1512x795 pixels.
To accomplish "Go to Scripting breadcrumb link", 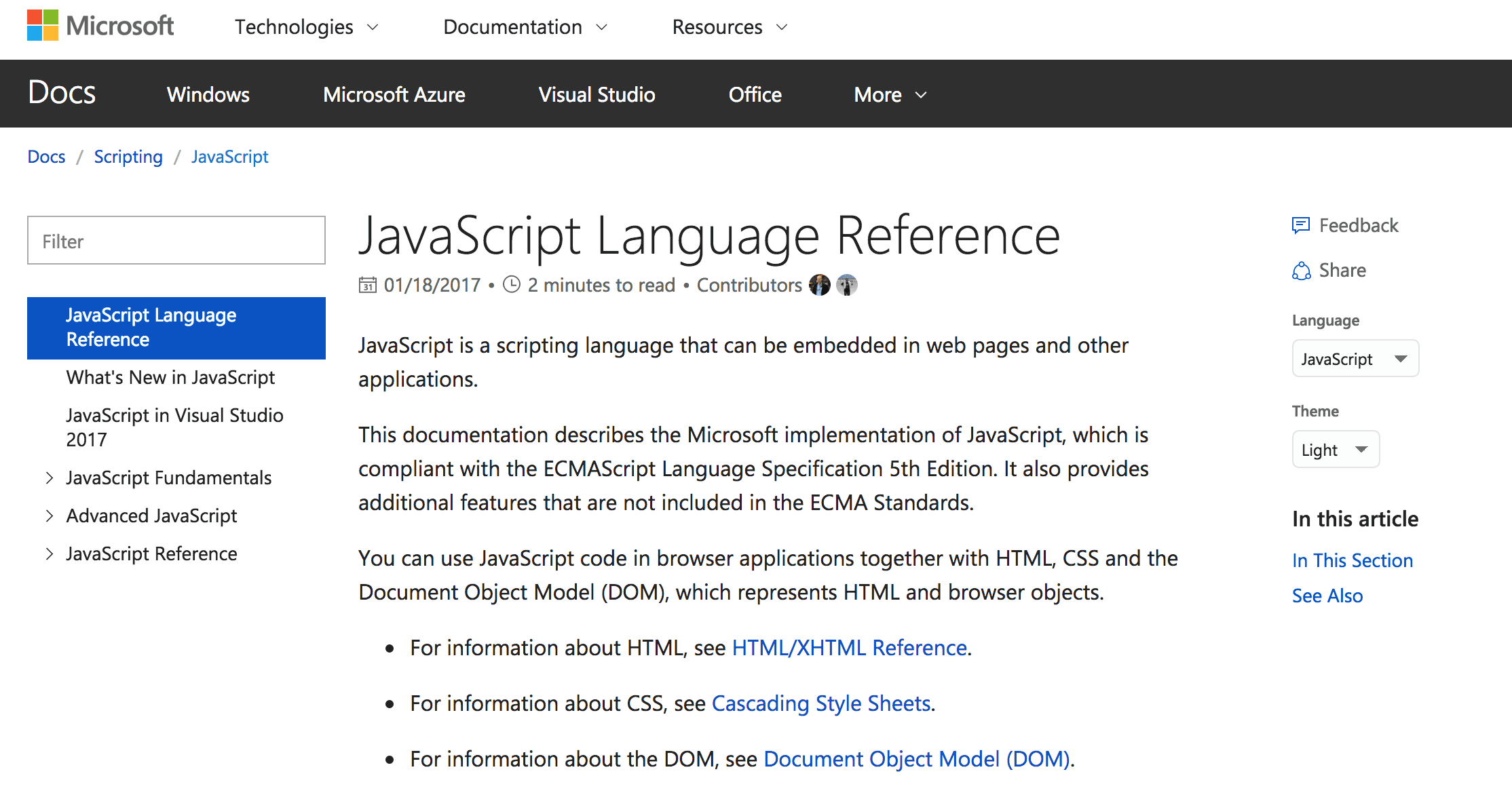I will coord(128,157).
